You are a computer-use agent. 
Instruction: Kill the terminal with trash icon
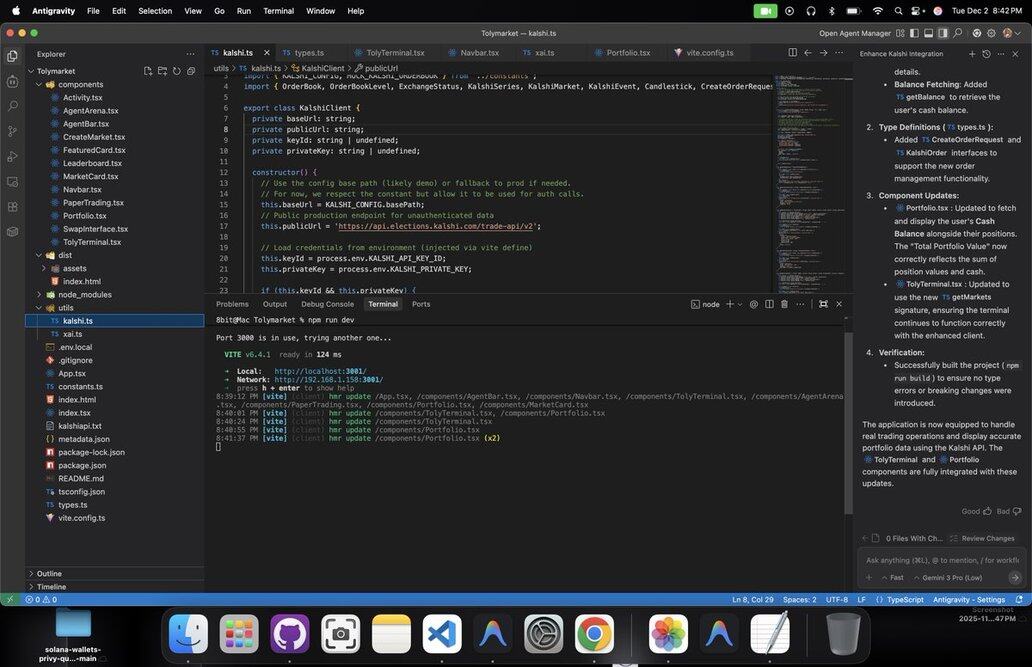tap(784, 304)
